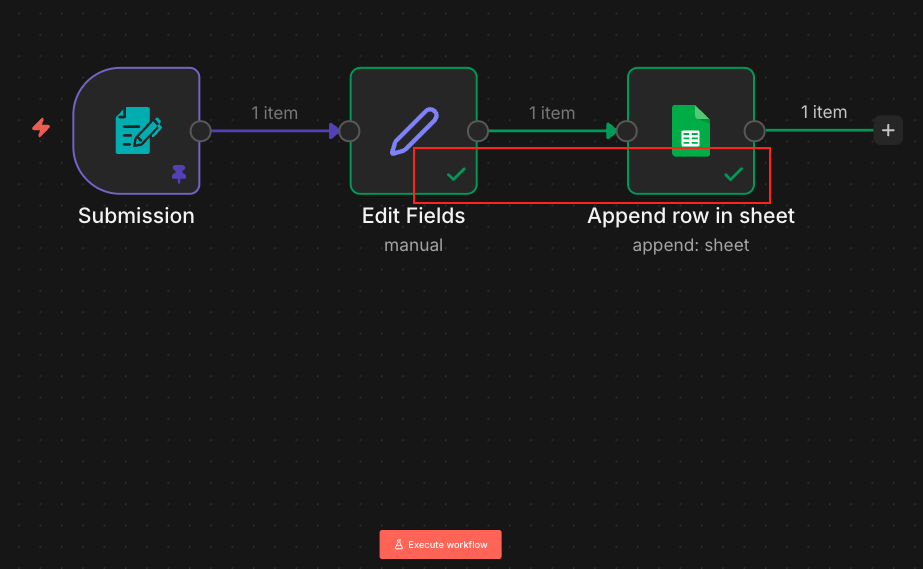Screen dimensions: 923x569
Task: Open the Submission form trigger node icon
Action: [x=138, y=130]
